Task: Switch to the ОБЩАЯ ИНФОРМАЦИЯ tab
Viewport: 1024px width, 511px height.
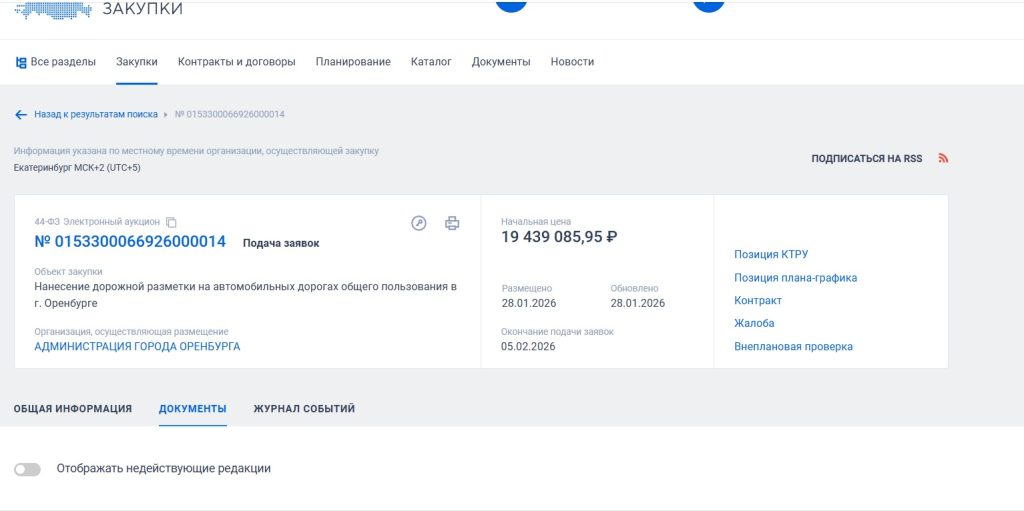Action: pyautogui.click(x=72, y=409)
